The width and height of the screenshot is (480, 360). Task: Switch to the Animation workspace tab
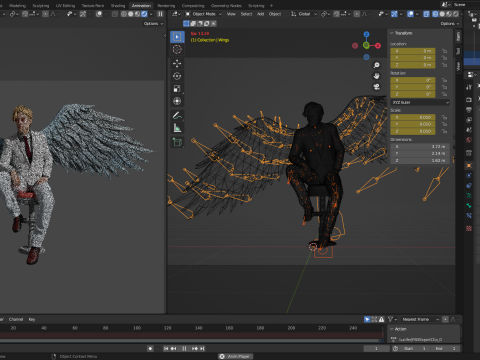tap(141, 6)
